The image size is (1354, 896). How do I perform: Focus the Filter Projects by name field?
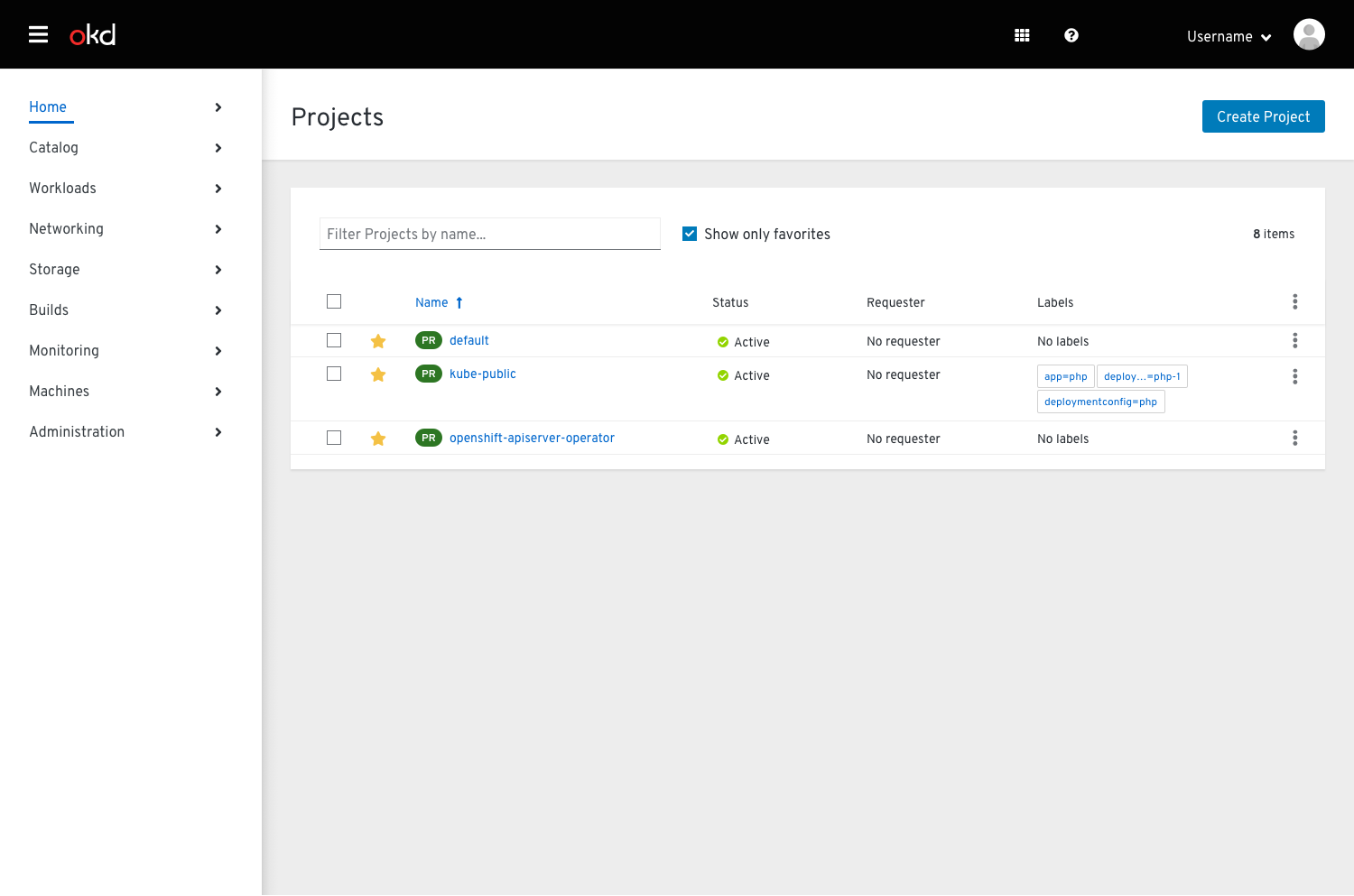[490, 234]
